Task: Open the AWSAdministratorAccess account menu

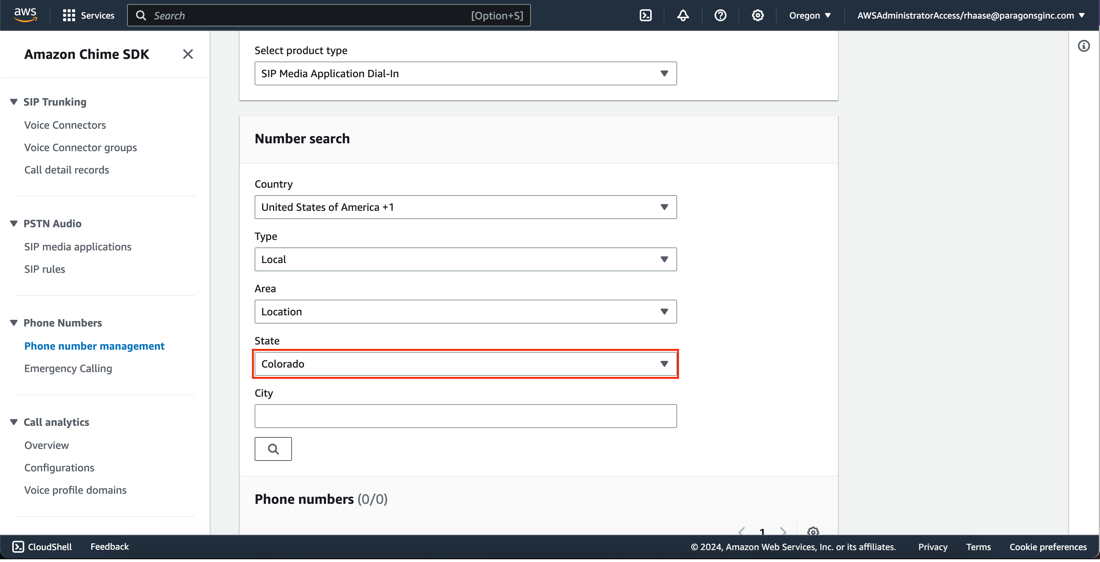Action: 970,15
